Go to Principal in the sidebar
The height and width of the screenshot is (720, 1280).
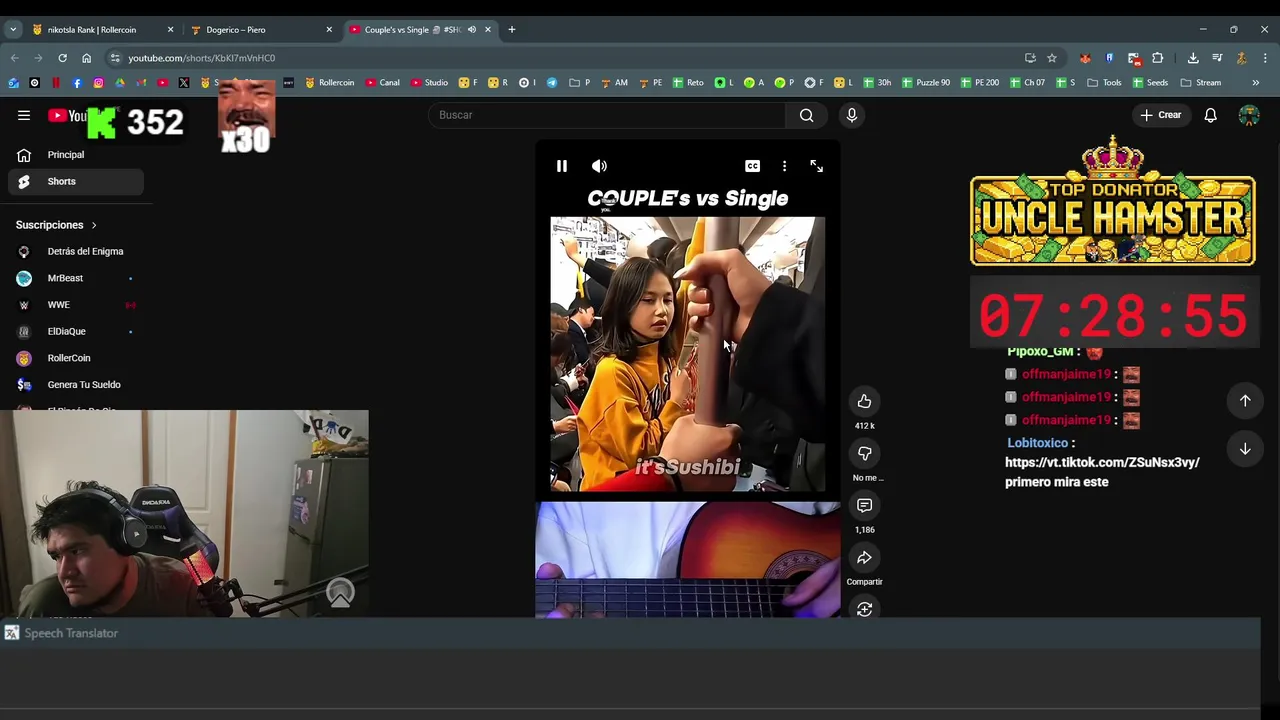click(x=76, y=155)
